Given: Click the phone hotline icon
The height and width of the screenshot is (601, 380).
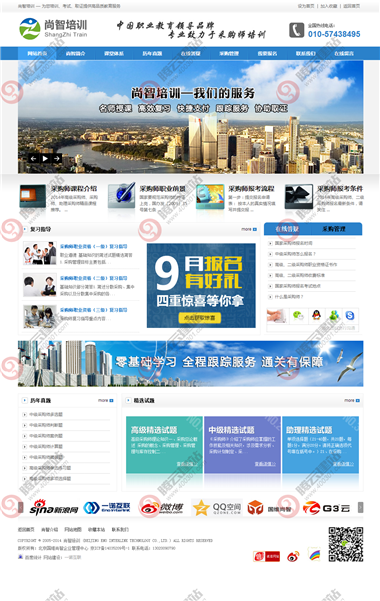Looking at the screenshot, I should coord(296,30).
